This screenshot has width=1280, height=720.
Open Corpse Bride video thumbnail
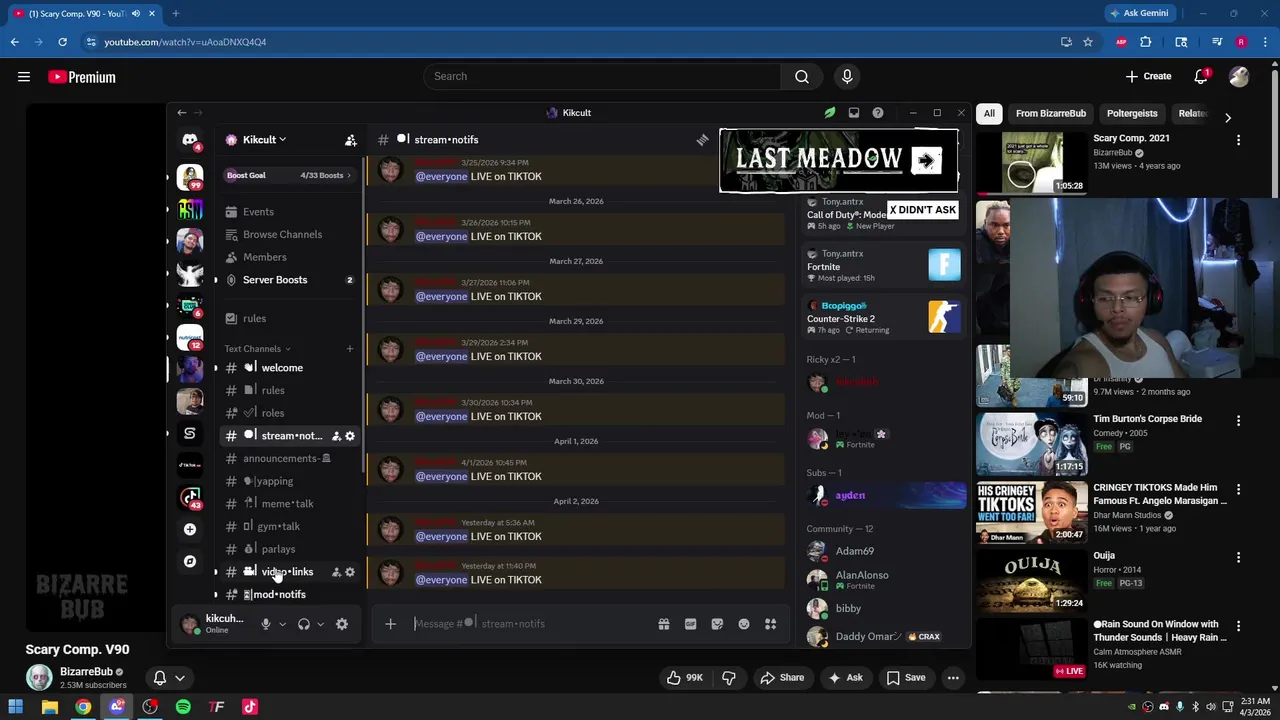click(x=1032, y=444)
